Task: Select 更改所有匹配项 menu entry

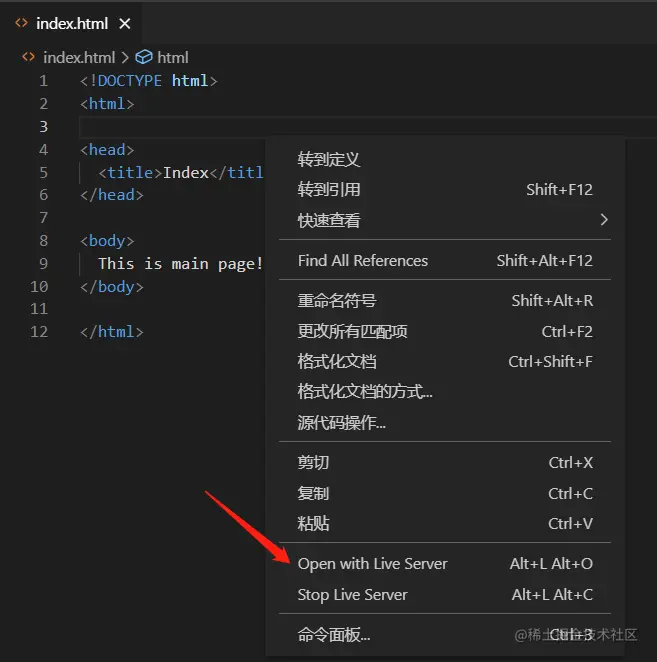Action: [x=445, y=331]
